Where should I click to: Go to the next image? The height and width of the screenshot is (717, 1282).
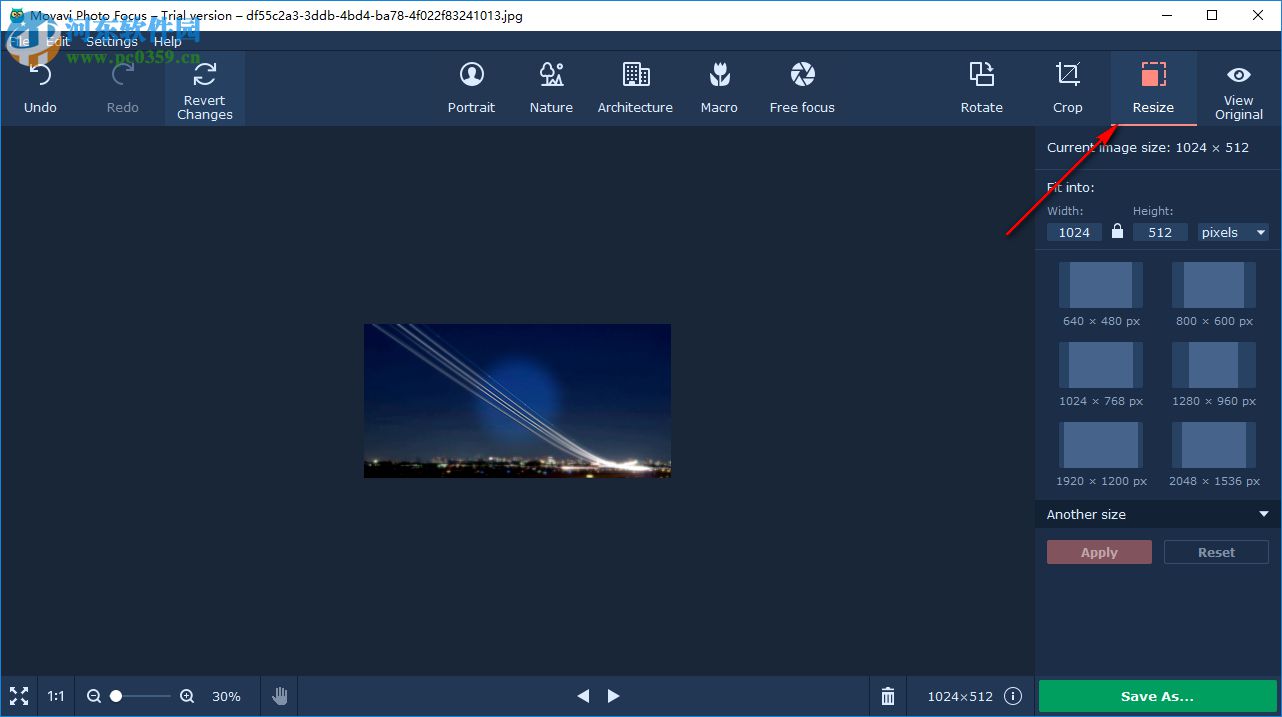(614, 696)
